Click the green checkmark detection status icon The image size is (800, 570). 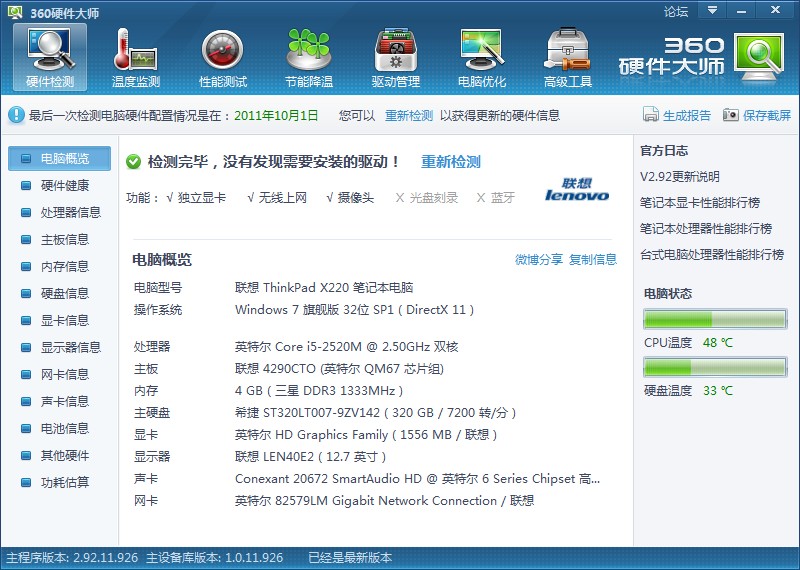133,162
